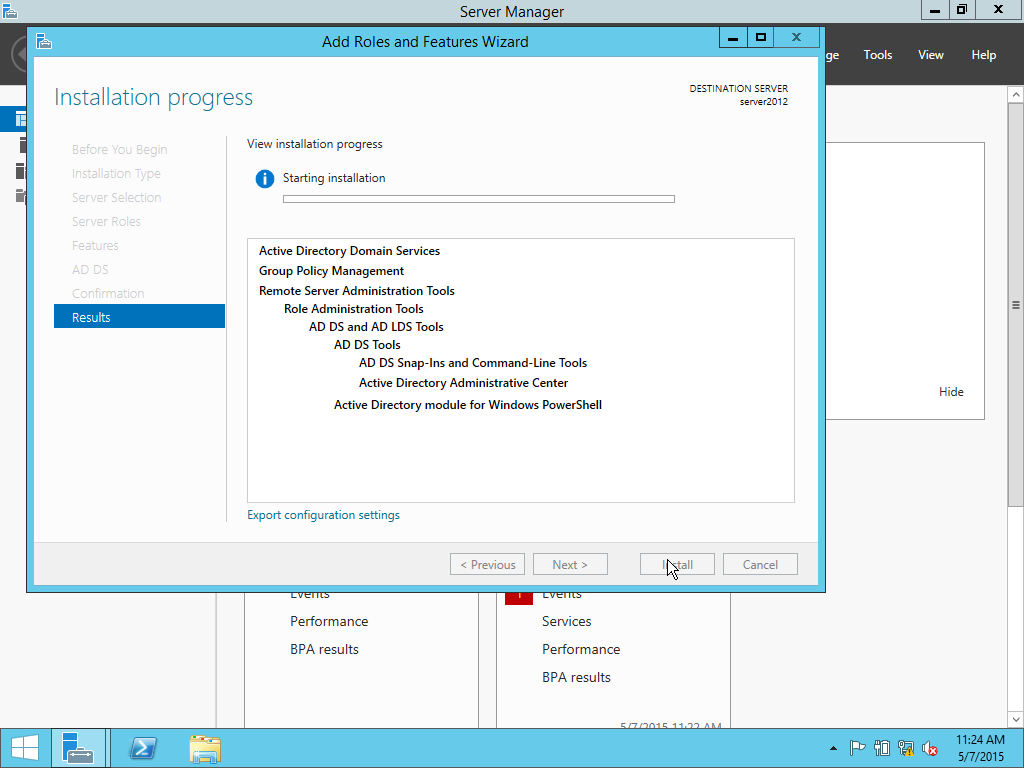Open the Tools menu in Server Manager
The height and width of the screenshot is (768, 1024).
(x=877, y=54)
